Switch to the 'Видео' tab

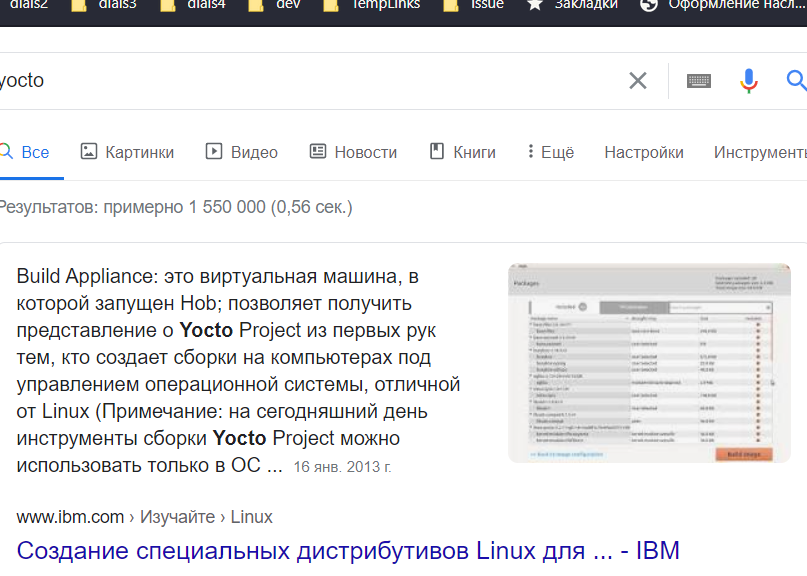241,152
